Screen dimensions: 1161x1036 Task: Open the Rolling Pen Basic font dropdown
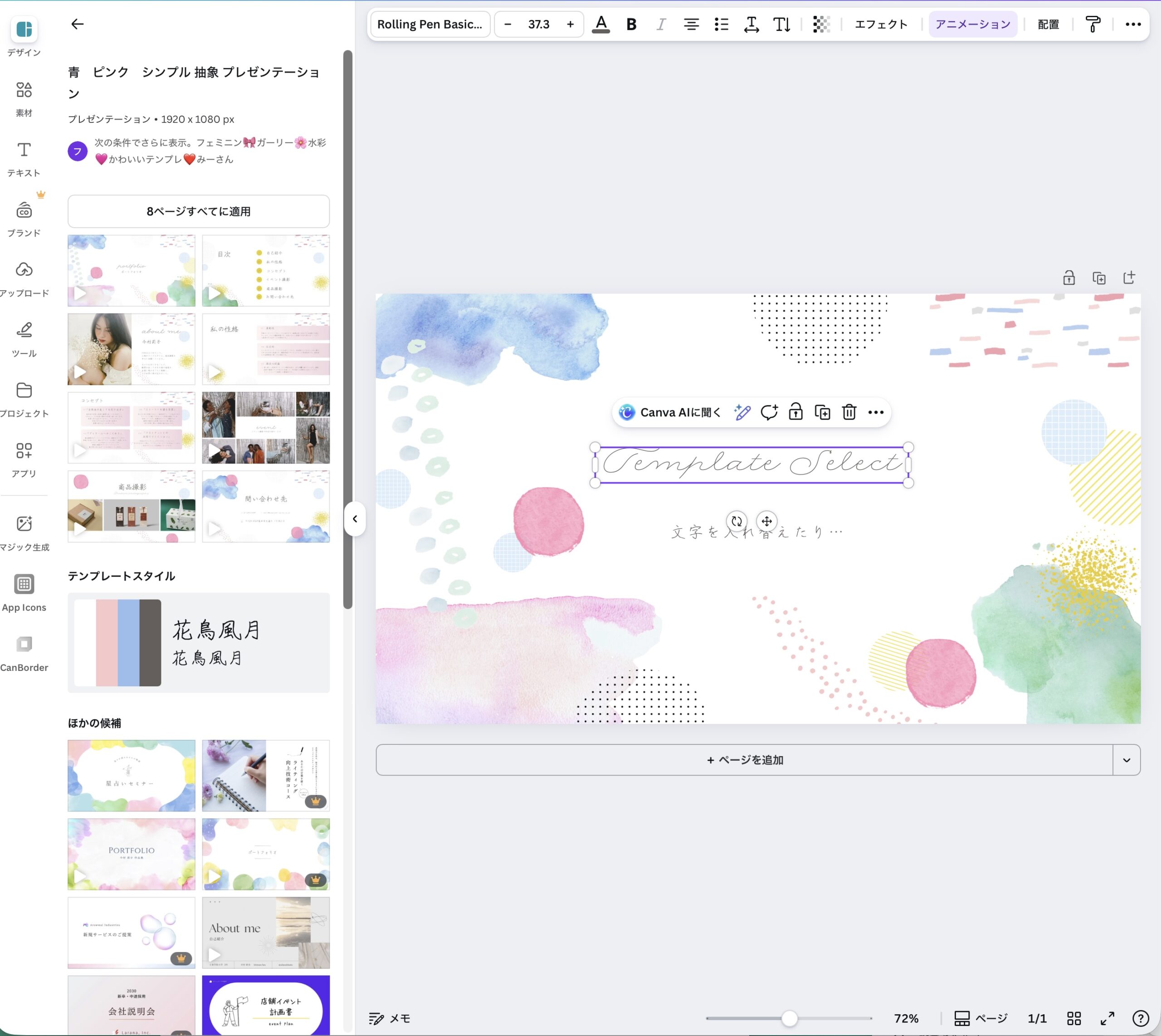[x=430, y=24]
